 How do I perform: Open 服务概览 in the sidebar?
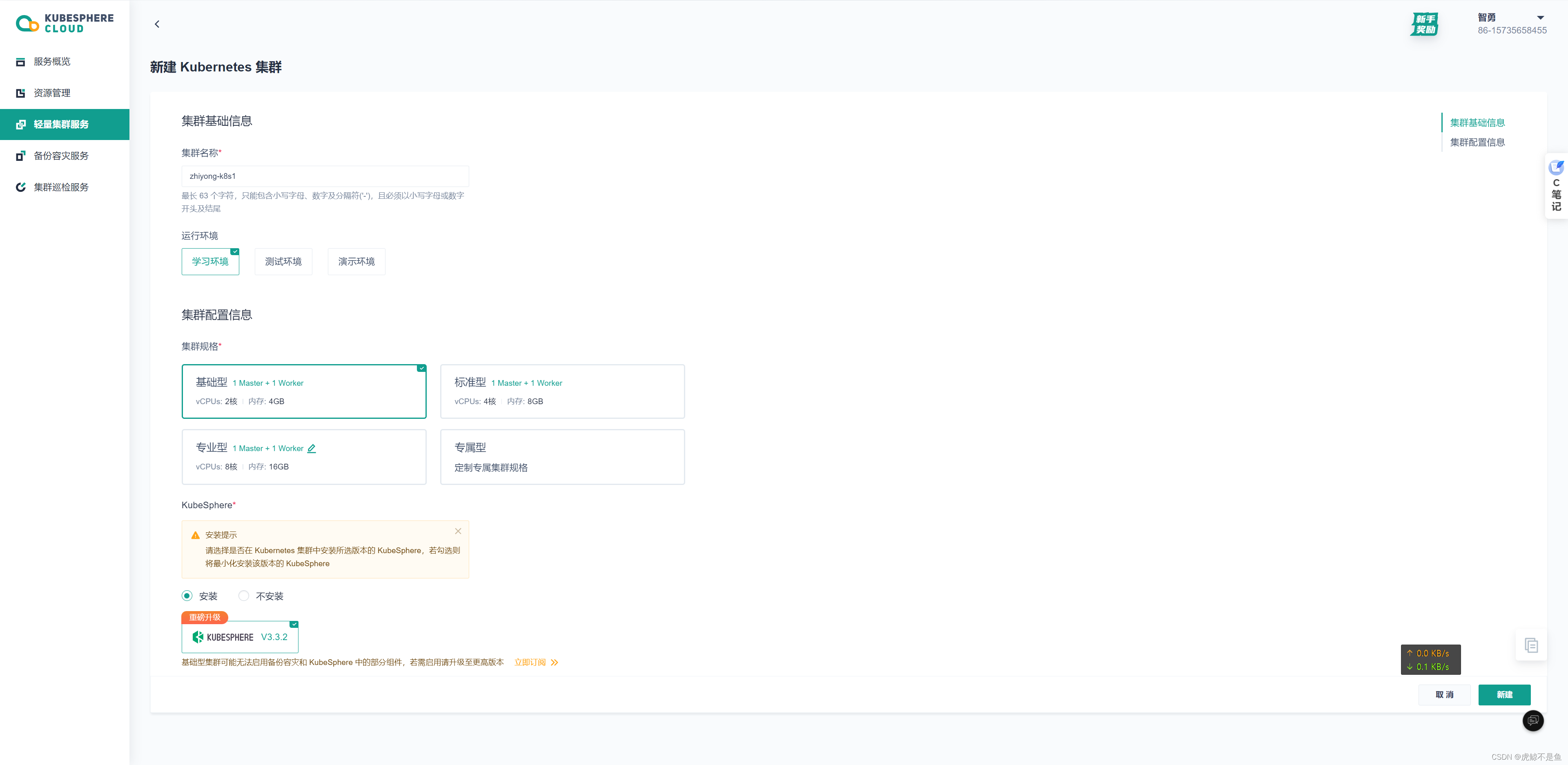(65, 62)
